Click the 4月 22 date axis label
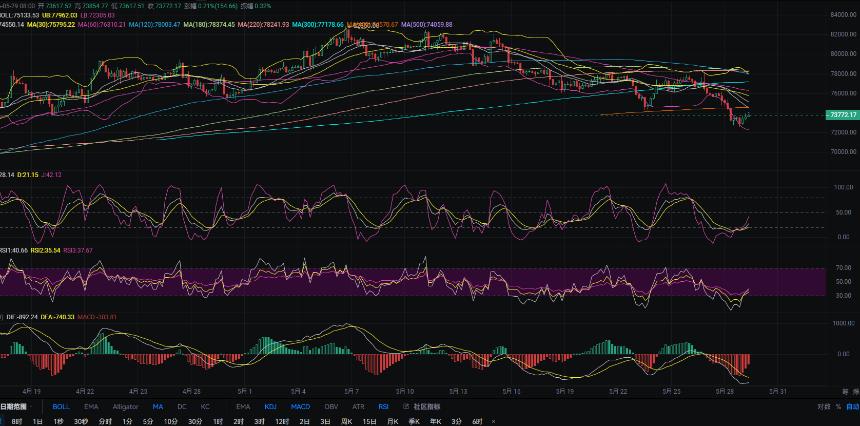Screen dimensions: 860x426 click(85, 391)
